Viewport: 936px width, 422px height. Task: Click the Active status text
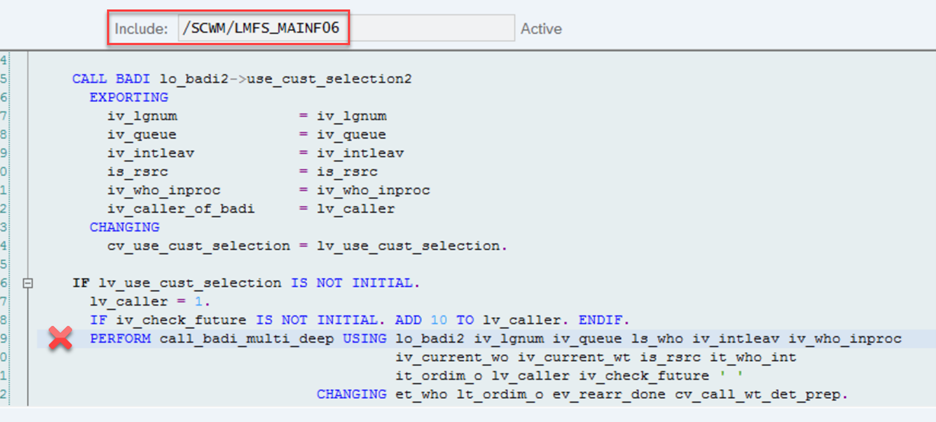coord(541,29)
